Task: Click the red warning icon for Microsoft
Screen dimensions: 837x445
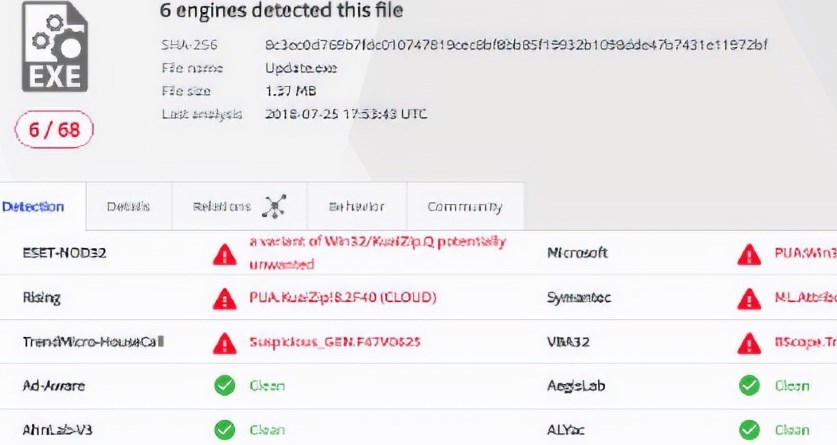Action: (749, 254)
